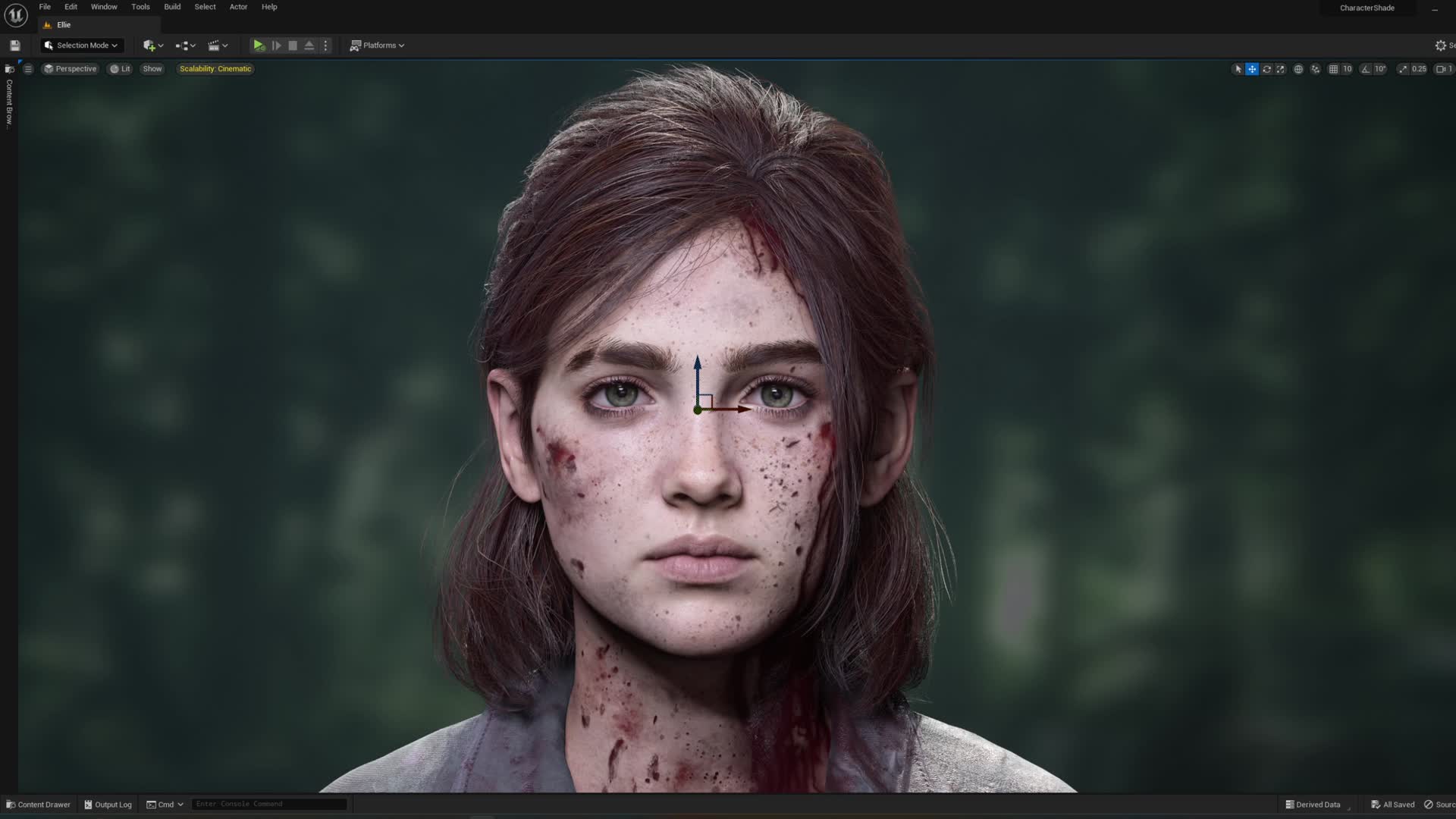Open Source Control status menu
The height and width of the screenshot is (819, 1456).
coord(1439,805)
